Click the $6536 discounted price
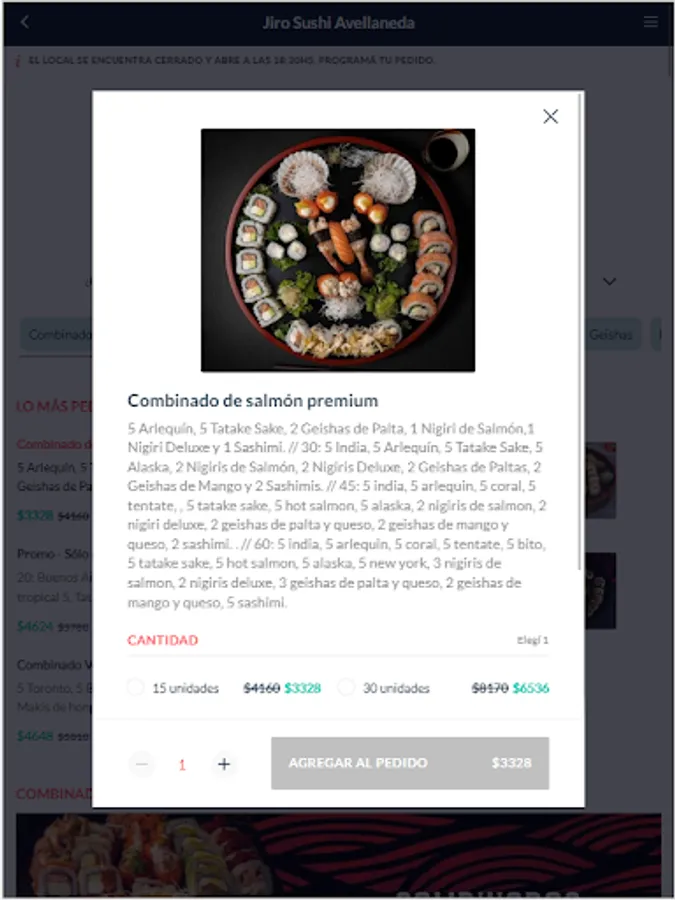Viewport: 675px width, 900px height. pos(531,688)
